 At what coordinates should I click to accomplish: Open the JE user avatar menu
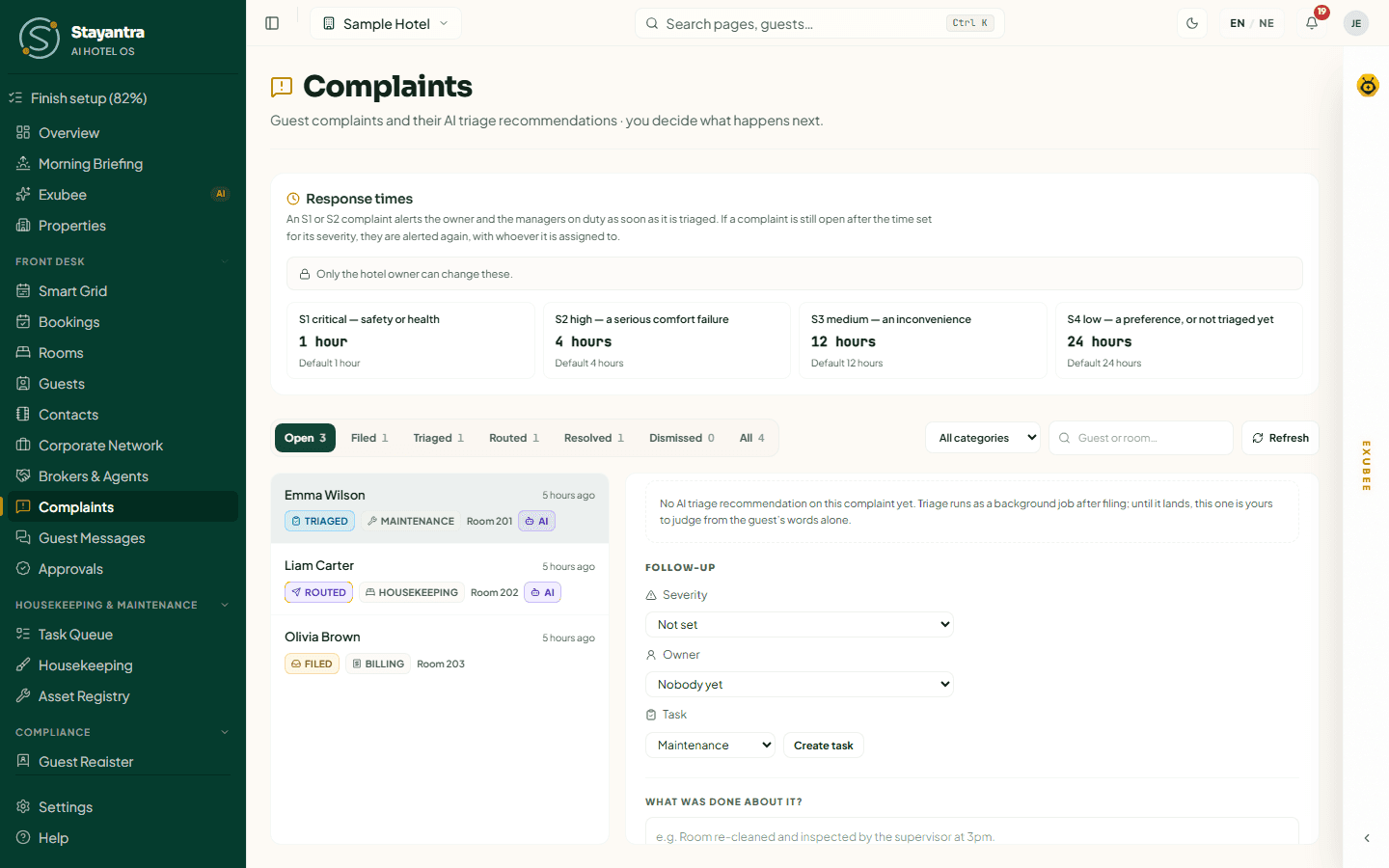coord(1356,23)
